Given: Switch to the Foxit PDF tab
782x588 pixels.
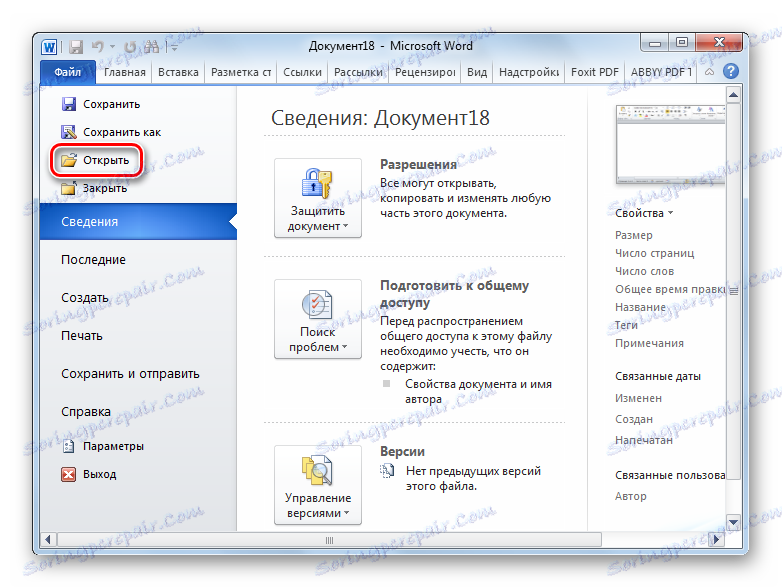Looking at the screenshot, I should tap(594, 72).
